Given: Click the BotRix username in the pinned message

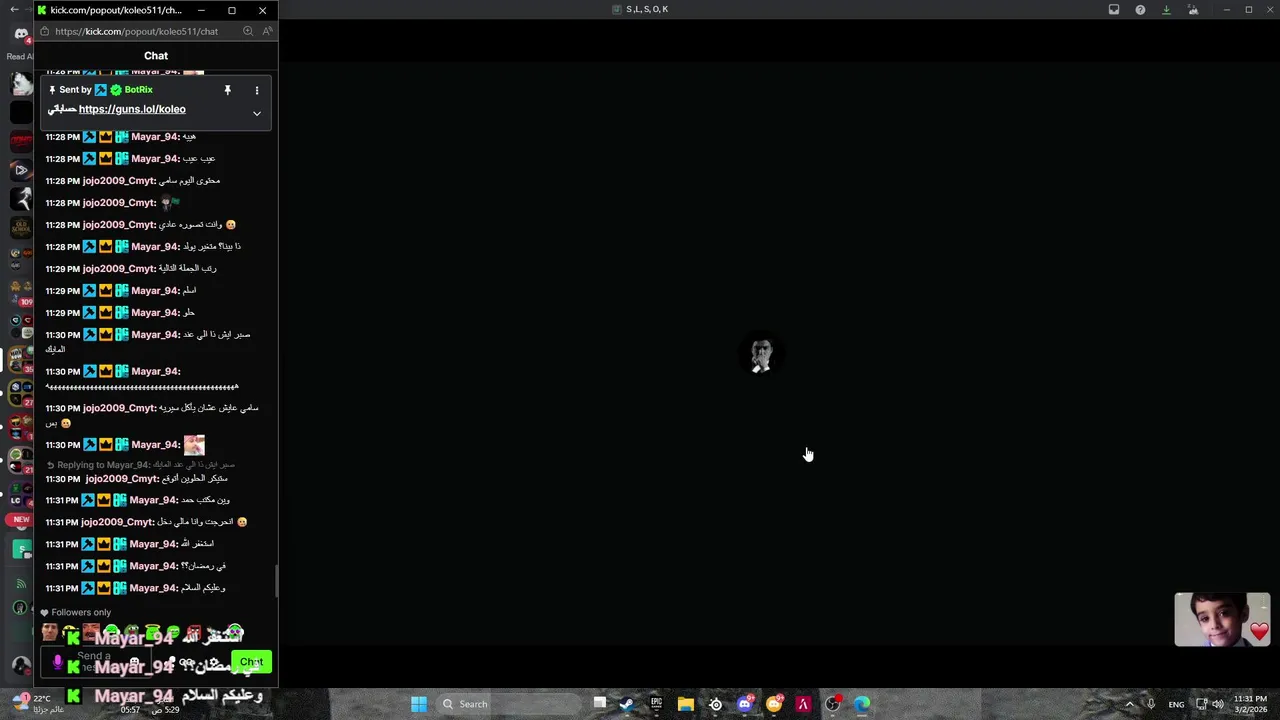Looking at the screenshot, I should click(139, 90).
